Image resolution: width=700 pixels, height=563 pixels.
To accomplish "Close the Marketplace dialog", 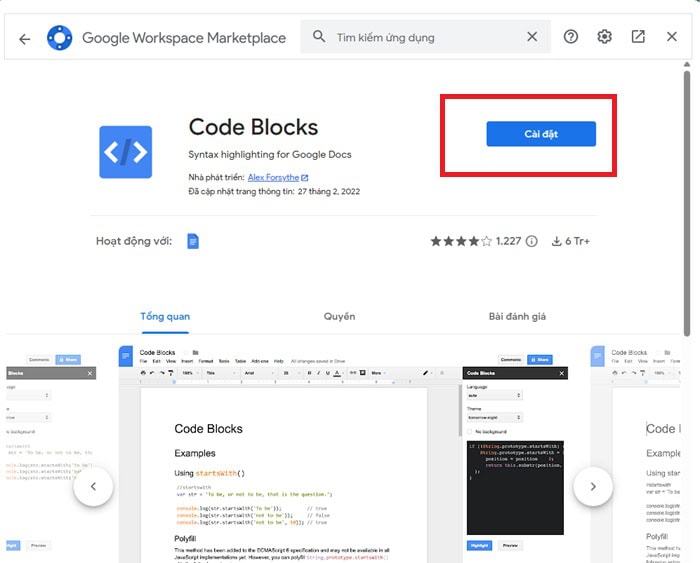I will (x=671, y=37).
